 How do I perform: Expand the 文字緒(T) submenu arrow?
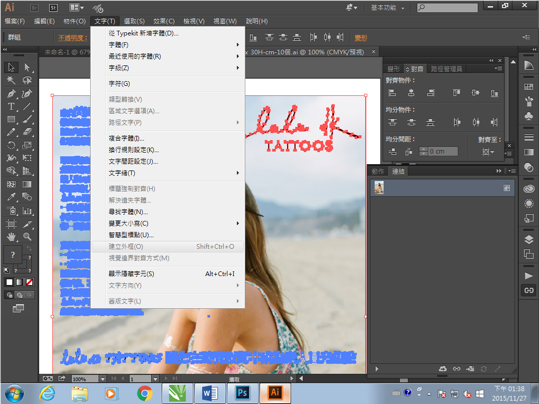(238, 173)
